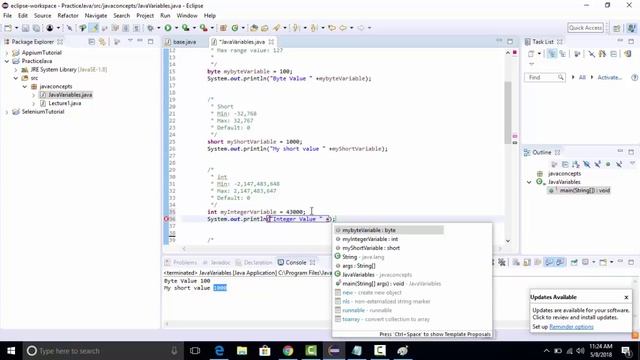Toggle Scheduled view in Task List toolbar

pyautogui.click(x=562, y=53)
